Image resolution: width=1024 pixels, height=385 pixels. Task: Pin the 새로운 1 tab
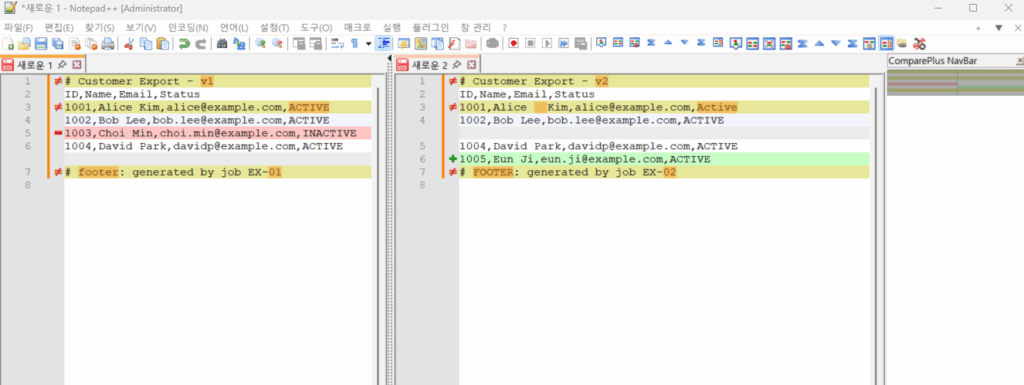(62, 65)
